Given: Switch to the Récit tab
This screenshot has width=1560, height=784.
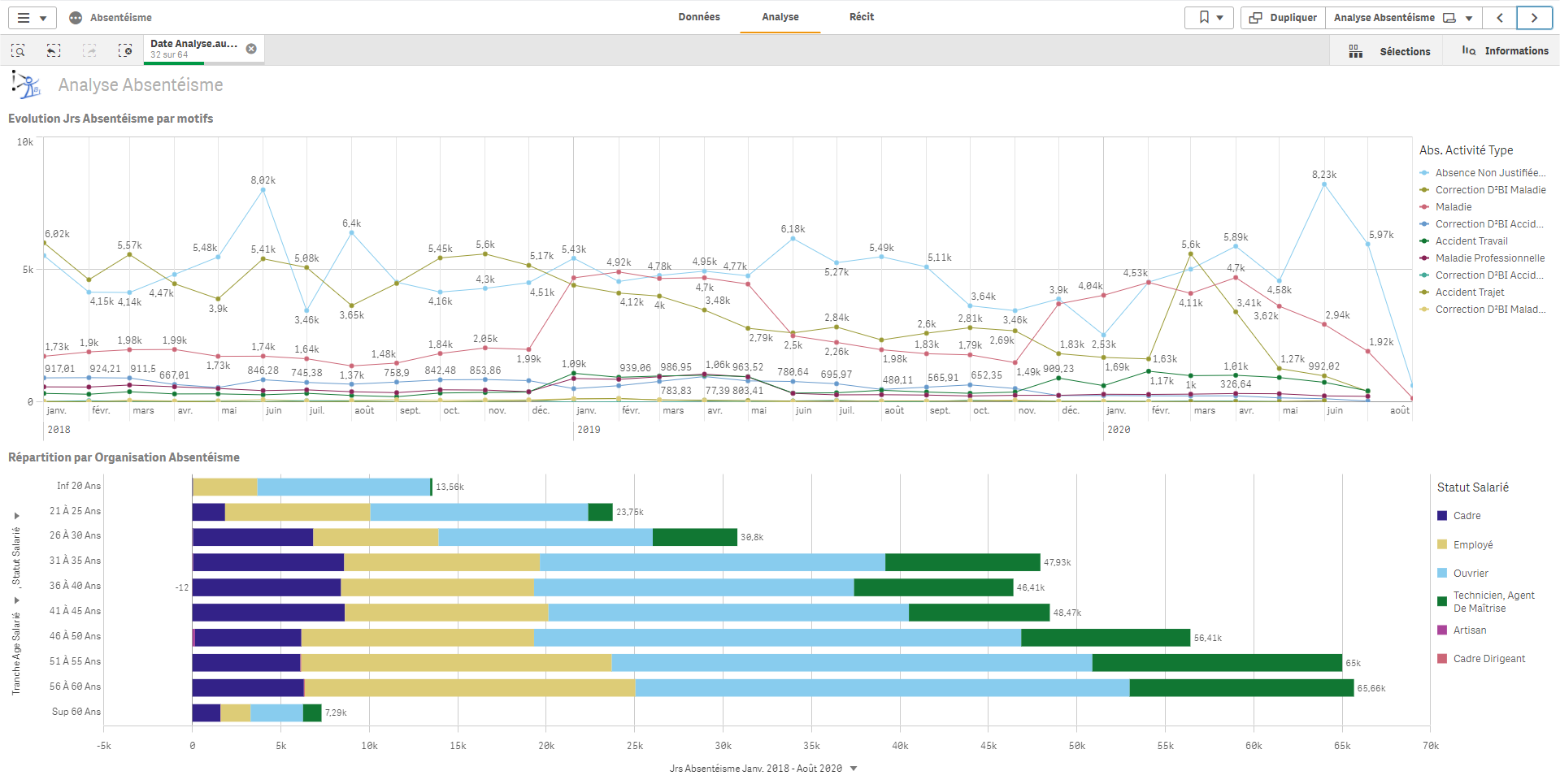Looking at the screenshot, I should pos(861,17).
